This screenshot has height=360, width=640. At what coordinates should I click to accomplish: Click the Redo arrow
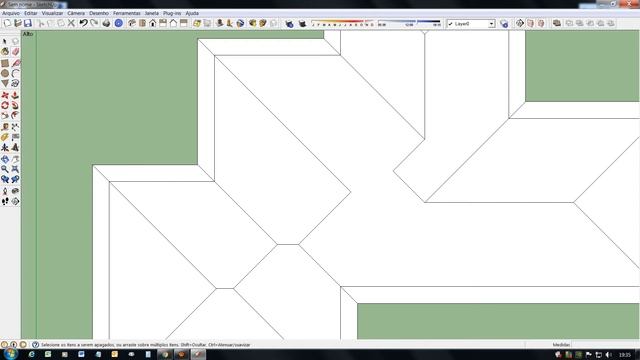[94, 23]
